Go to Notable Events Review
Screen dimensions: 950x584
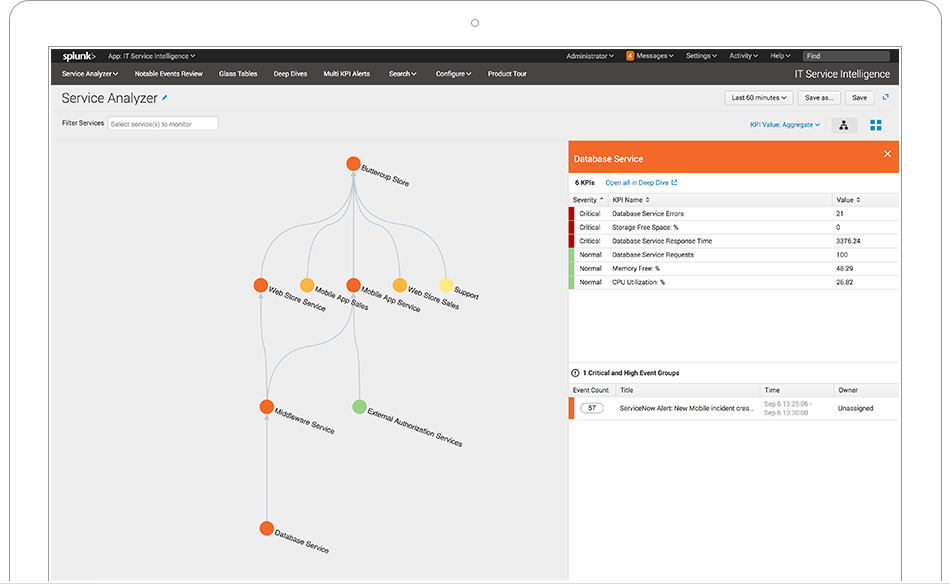(168, 74)
